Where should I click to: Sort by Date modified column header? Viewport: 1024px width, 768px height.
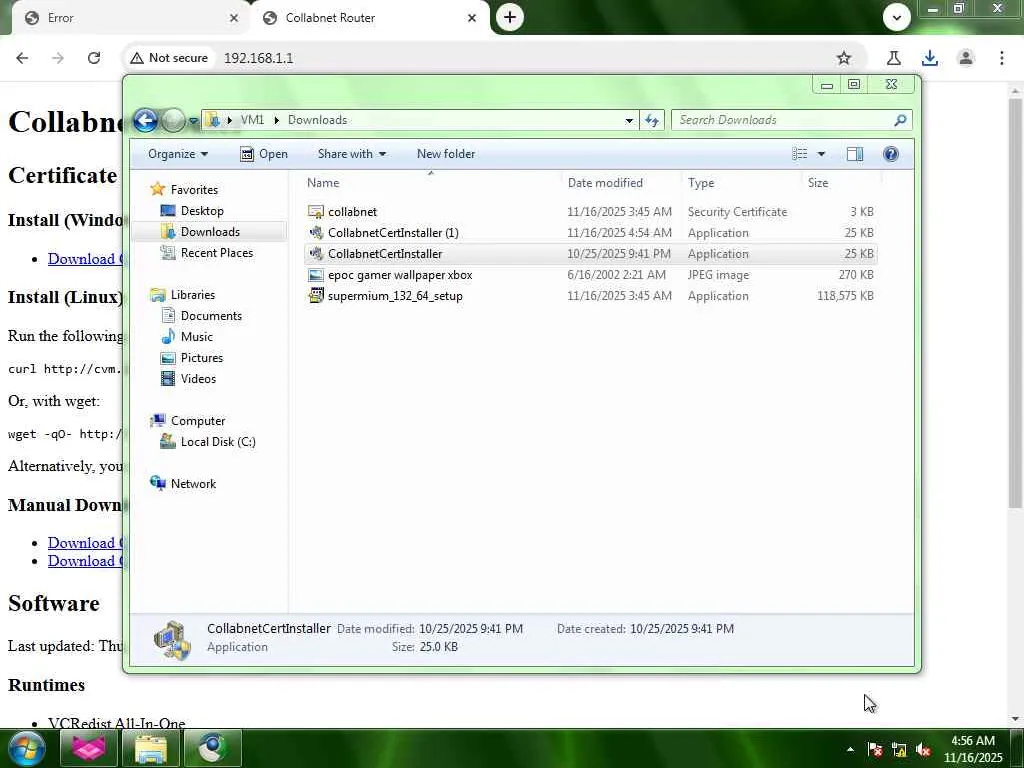pyautogui.click(x=621, y=183)
